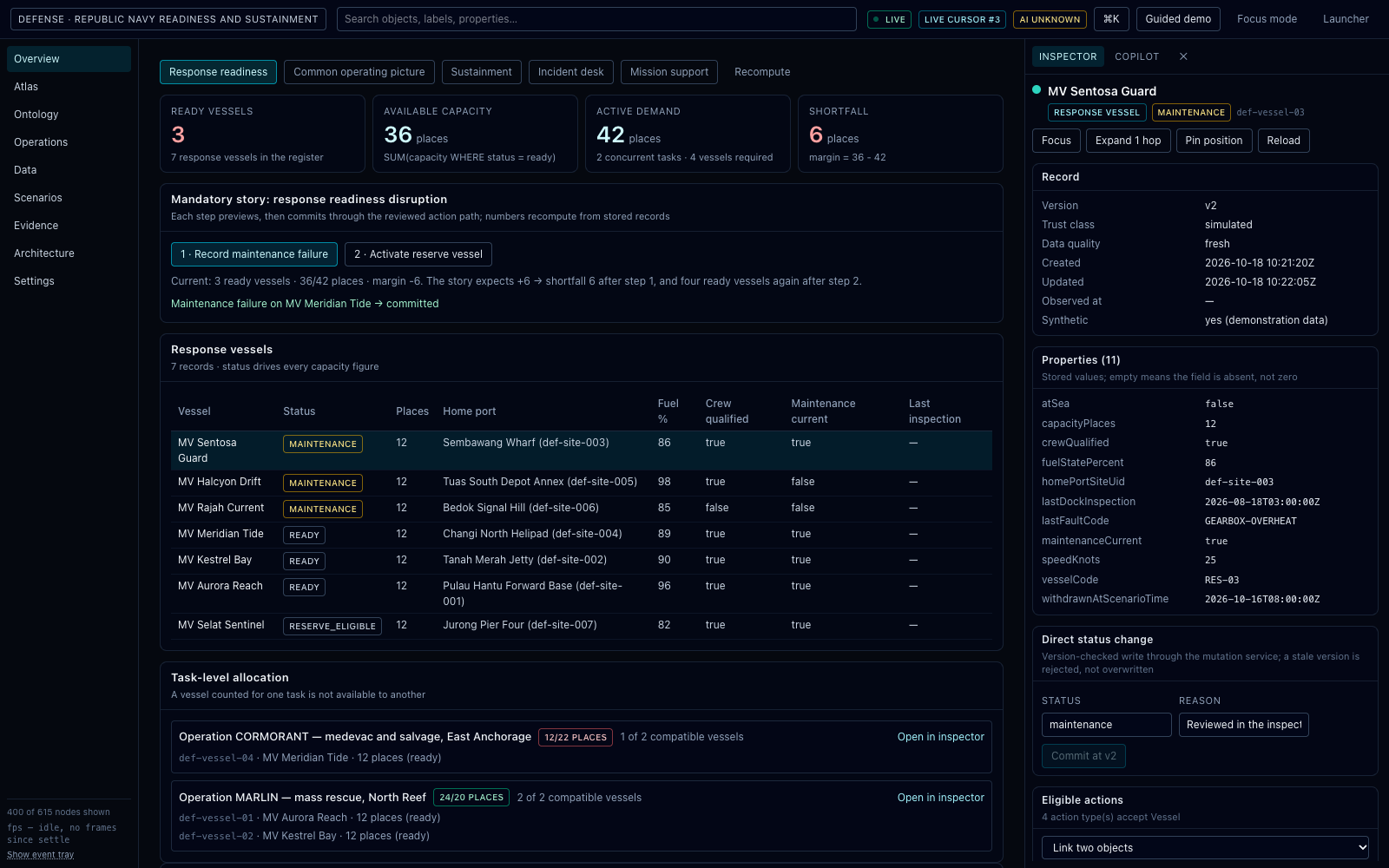Image resolution: width=1389 pixels, height=868 pixels.
Task: Click the SHORTFALL metric card
Action: pos(900,134)
